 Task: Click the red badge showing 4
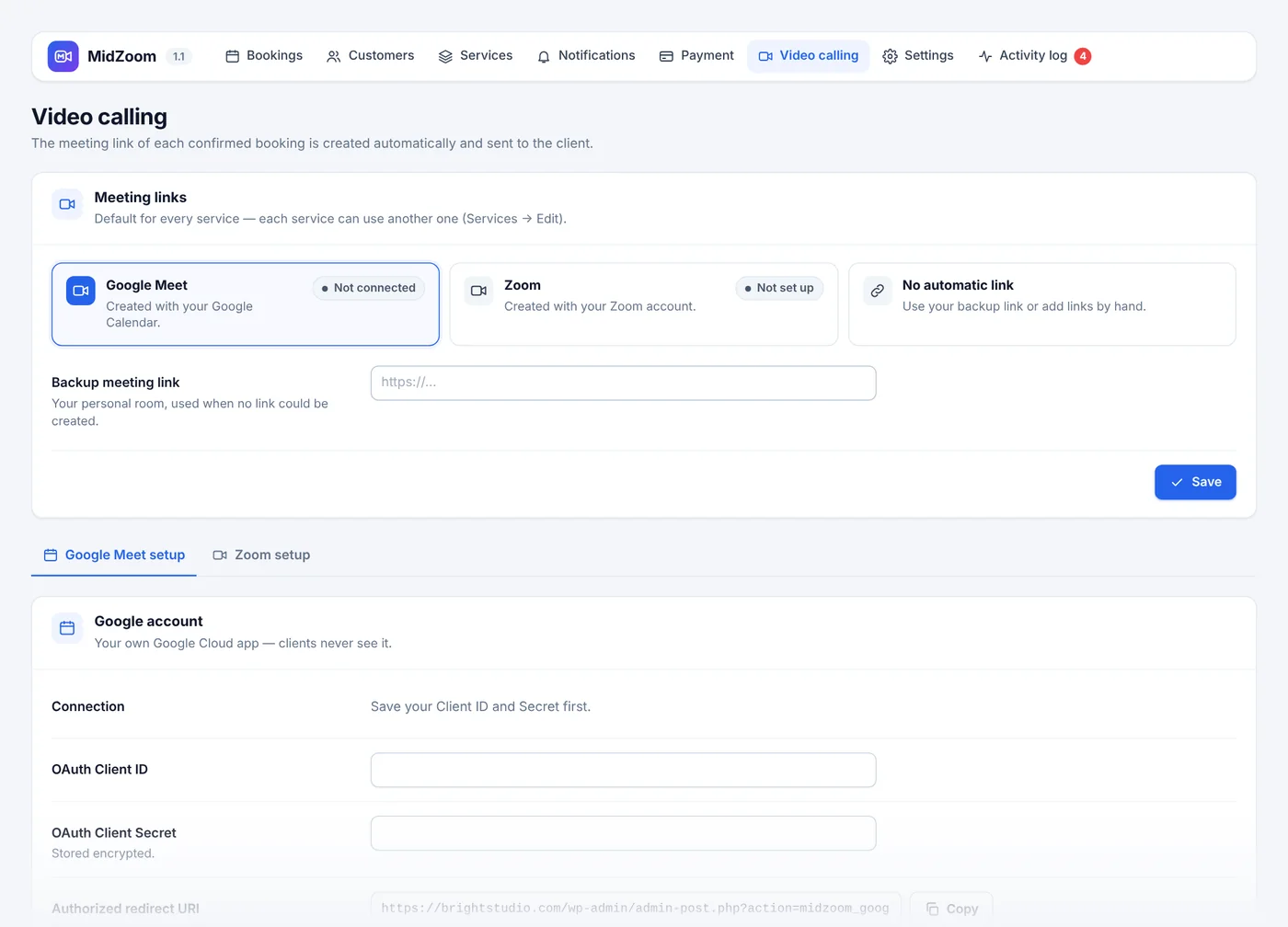1083,56
